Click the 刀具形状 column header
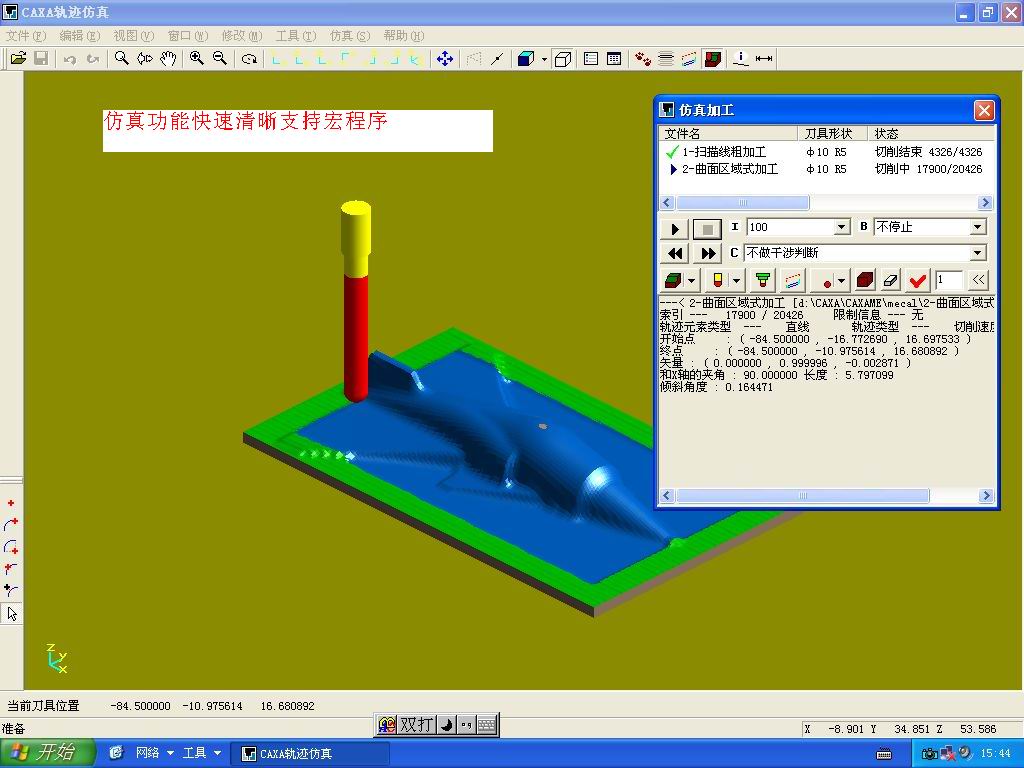The image size is (1024, 768). pos(833,134)
